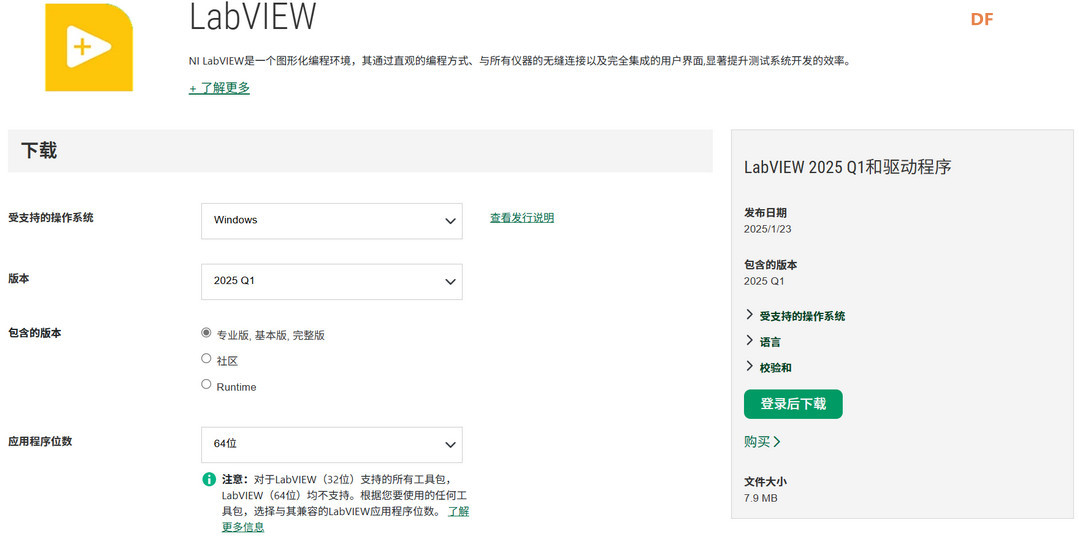Click the orange DF watermark logo
Screen dimensions: 1079x538
[x=981, y=19]
